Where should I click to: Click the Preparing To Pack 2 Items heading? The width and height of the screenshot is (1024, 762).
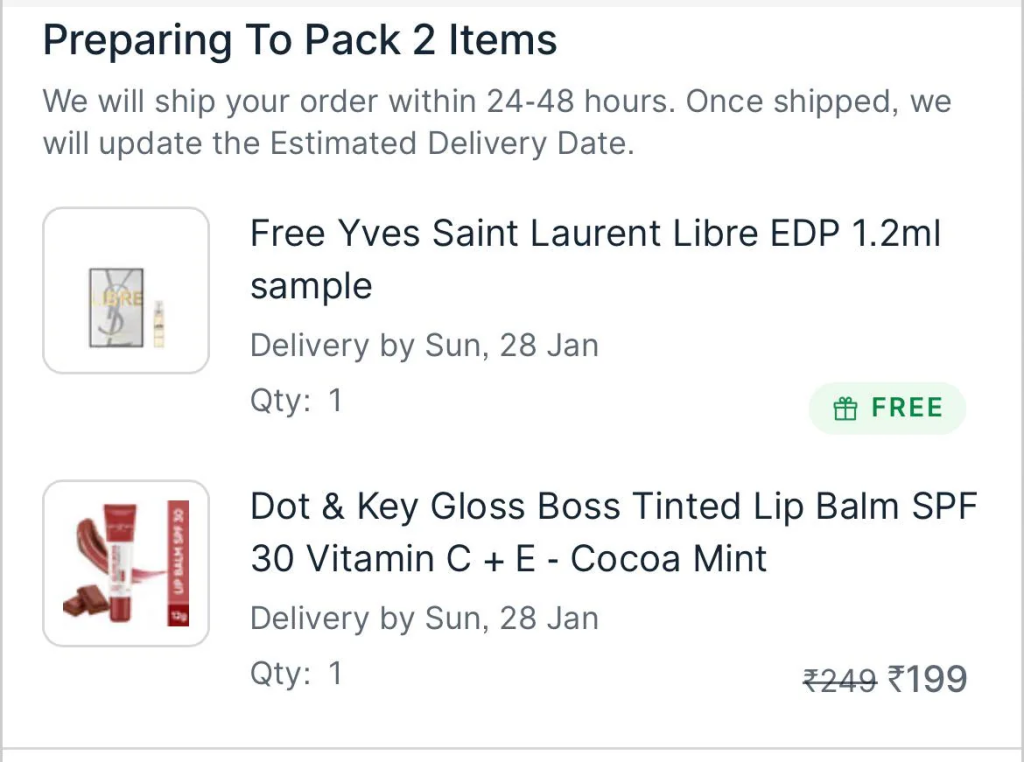pyautogui.click(x=299, y=40)
